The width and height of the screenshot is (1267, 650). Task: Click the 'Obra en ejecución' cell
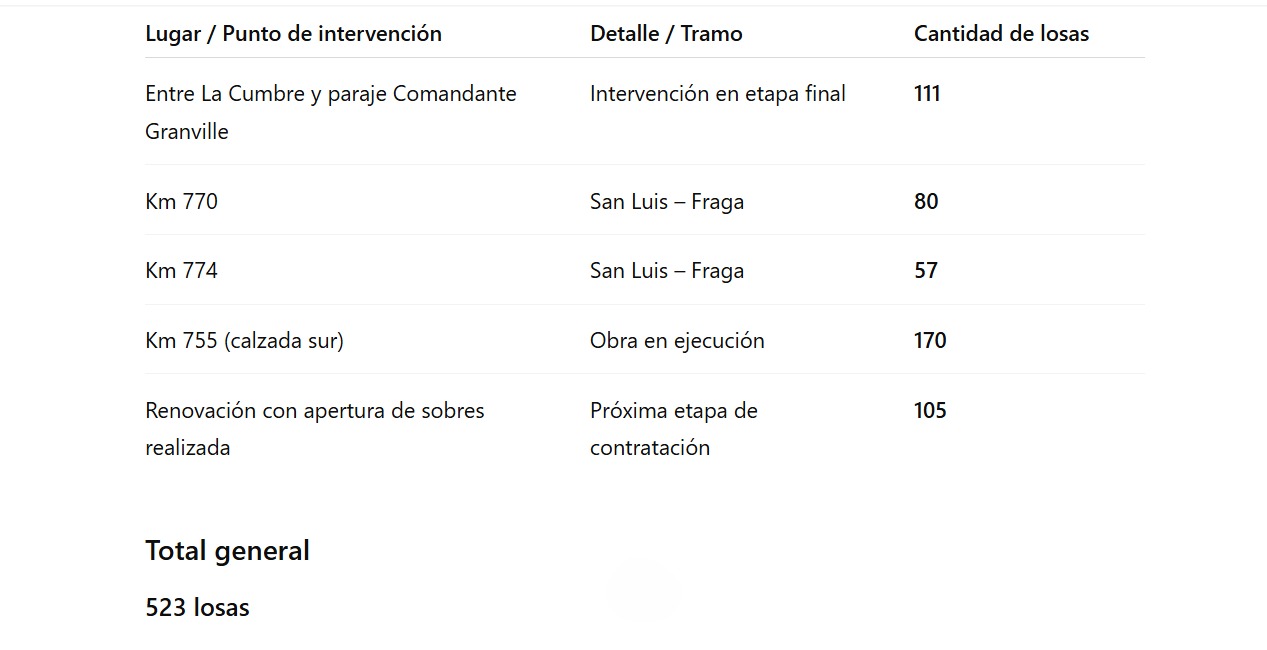tap(677, 341)
